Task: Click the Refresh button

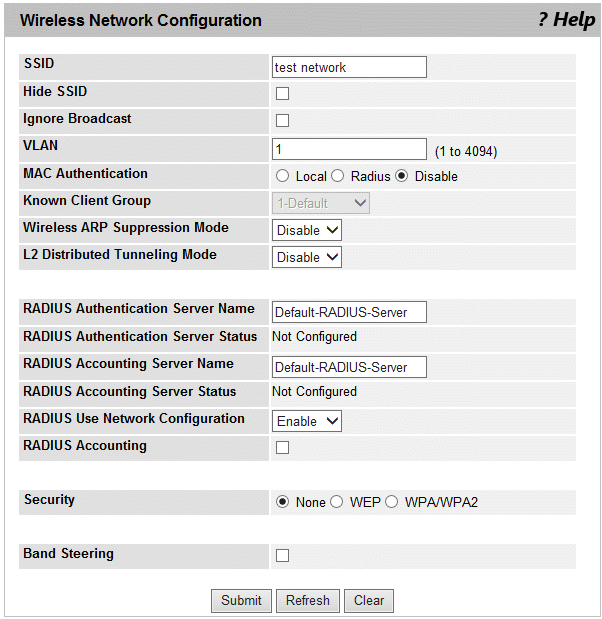Action: 307,600
